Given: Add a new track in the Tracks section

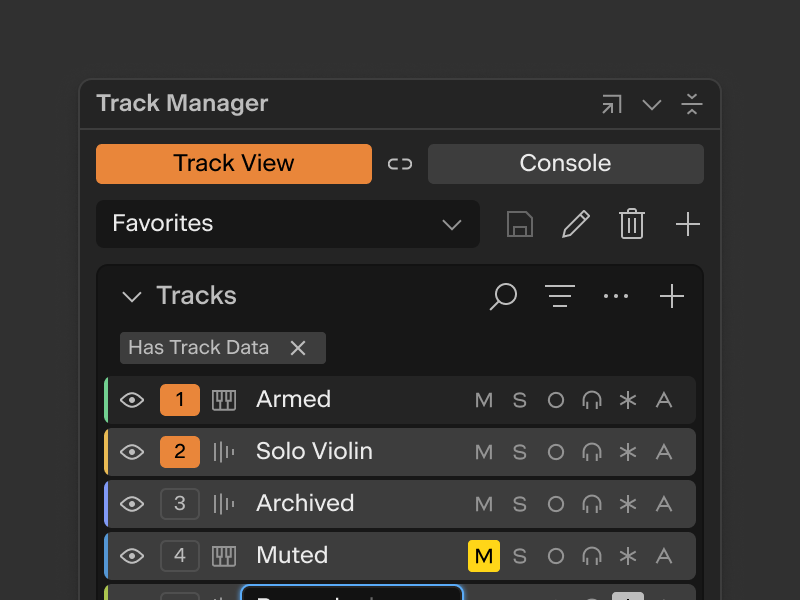Looking at the screenshot, I should point(671,296).
